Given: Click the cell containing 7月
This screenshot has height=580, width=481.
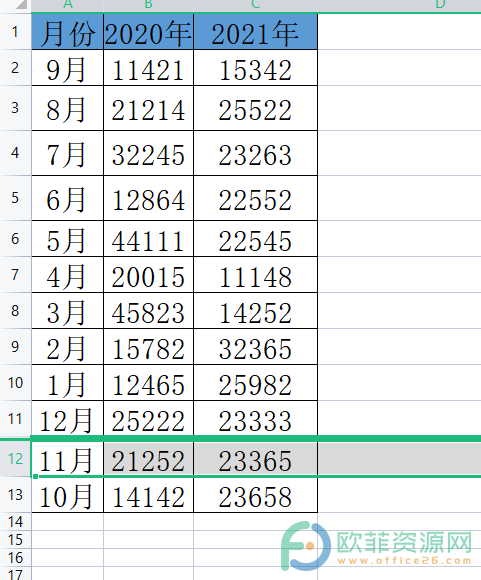Looking at the screenshot, I should tap(67, 153).
